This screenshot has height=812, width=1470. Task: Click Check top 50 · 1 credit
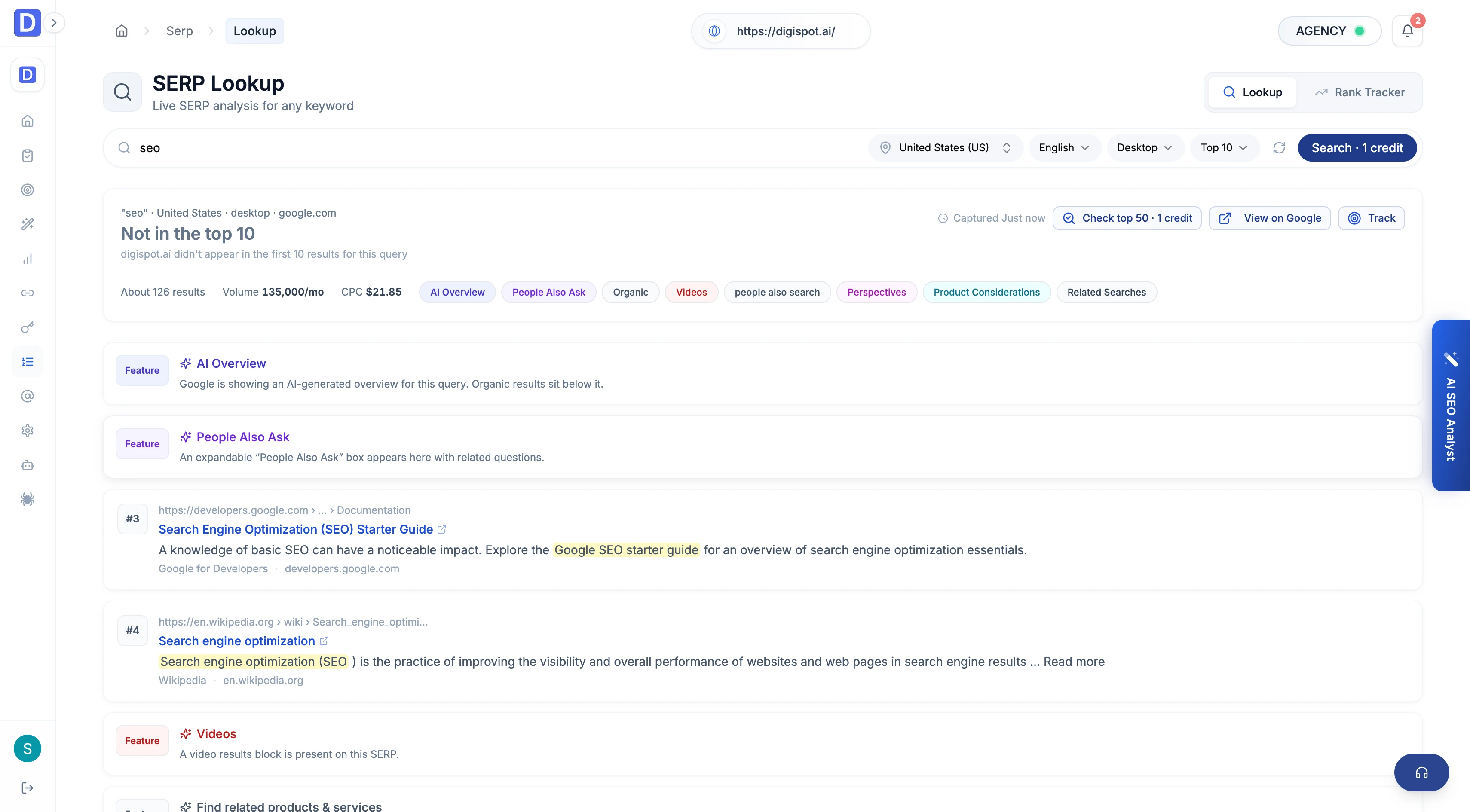pos(1127,218)
